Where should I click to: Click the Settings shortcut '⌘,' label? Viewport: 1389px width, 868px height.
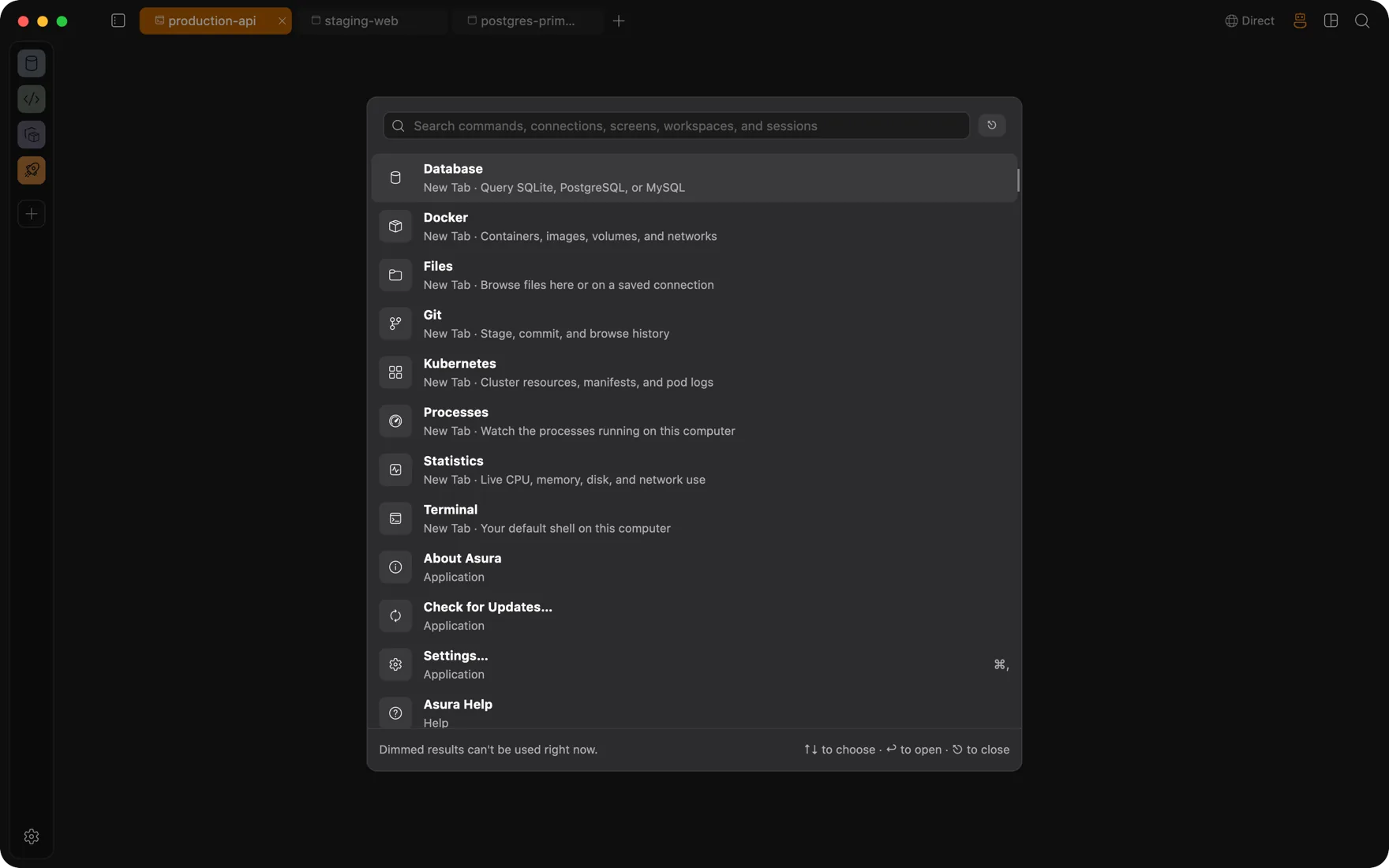[1001, 664]
